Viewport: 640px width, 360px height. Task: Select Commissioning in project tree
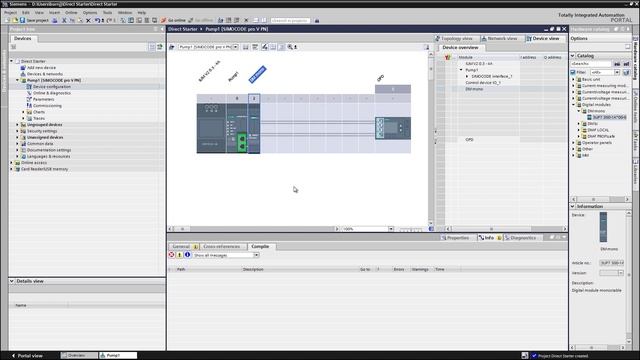pos(47,106)
